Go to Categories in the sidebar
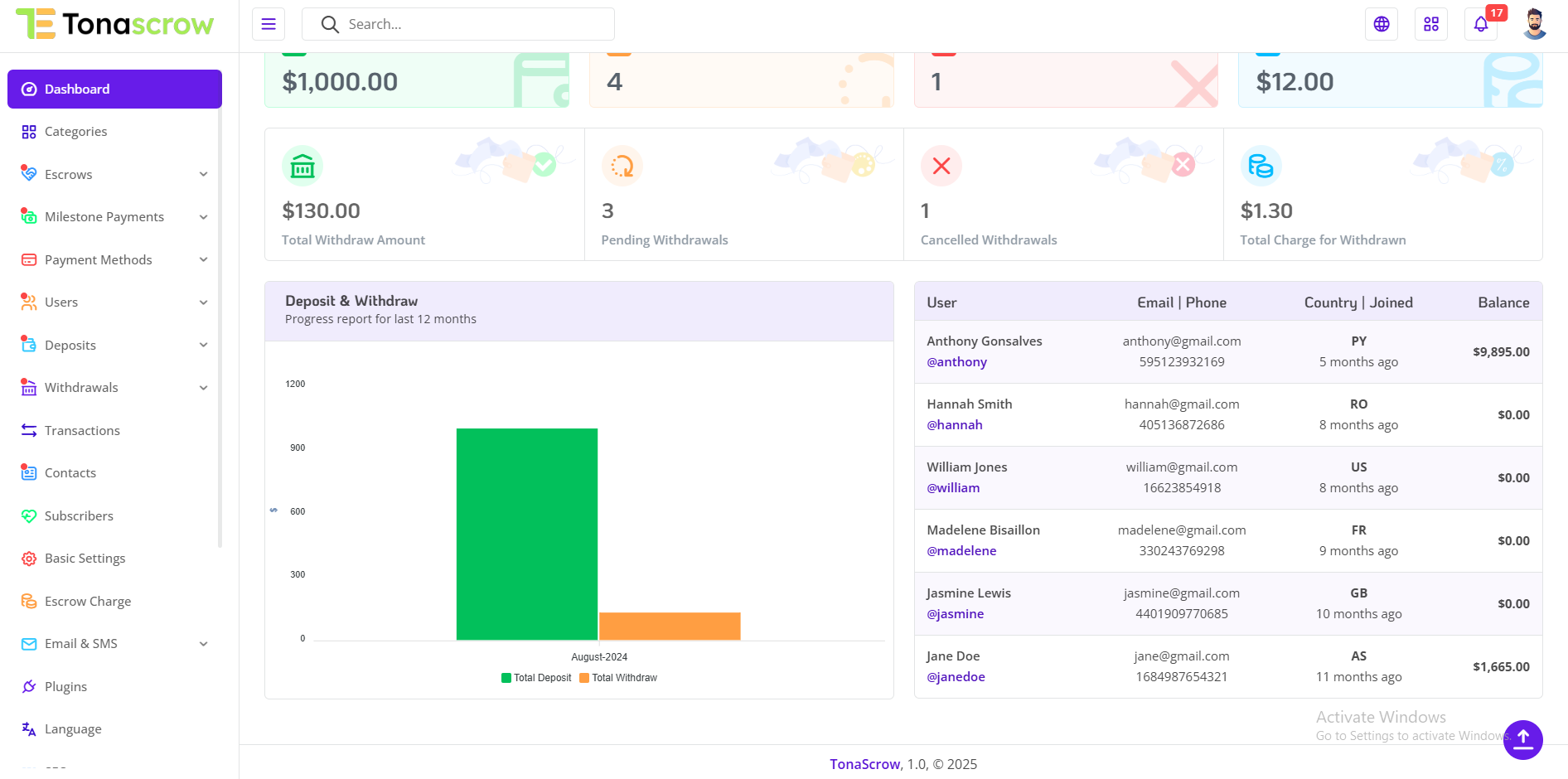 pos(75,132)
